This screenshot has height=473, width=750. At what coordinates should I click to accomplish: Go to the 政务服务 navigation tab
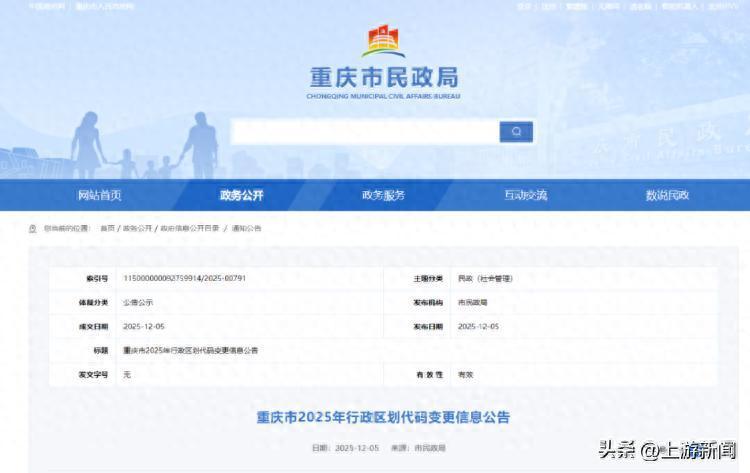click(x=384, y=195)
